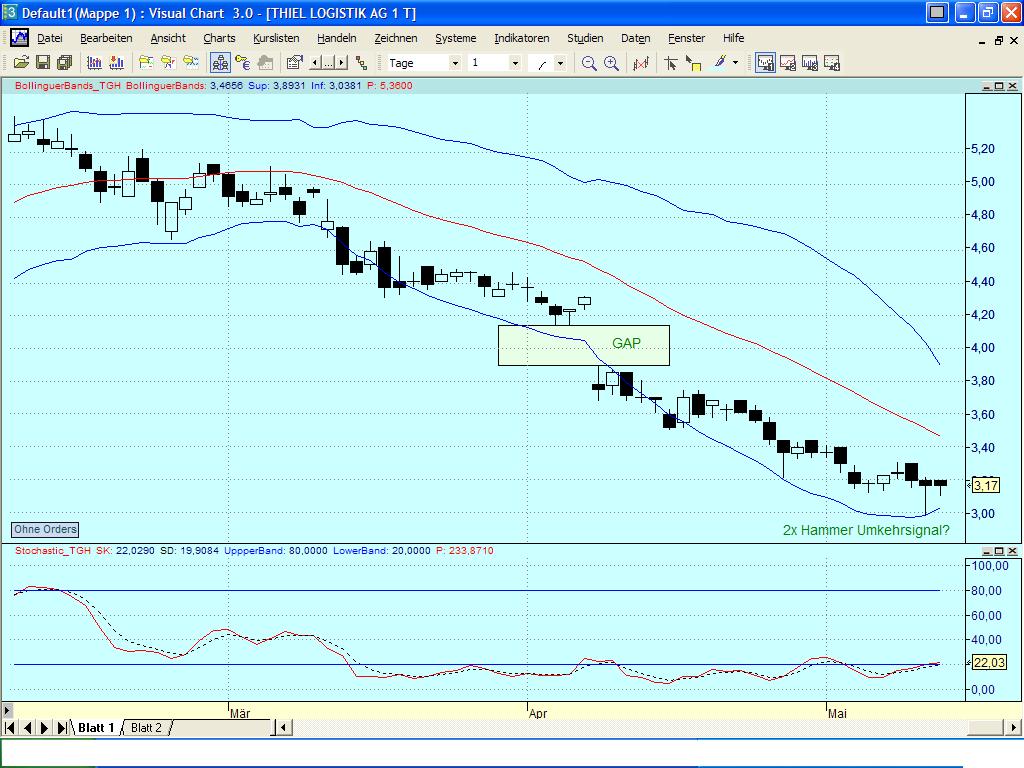
Task: Toggle the price axis label box showing 3,17
Action: [x=984, y=484]
